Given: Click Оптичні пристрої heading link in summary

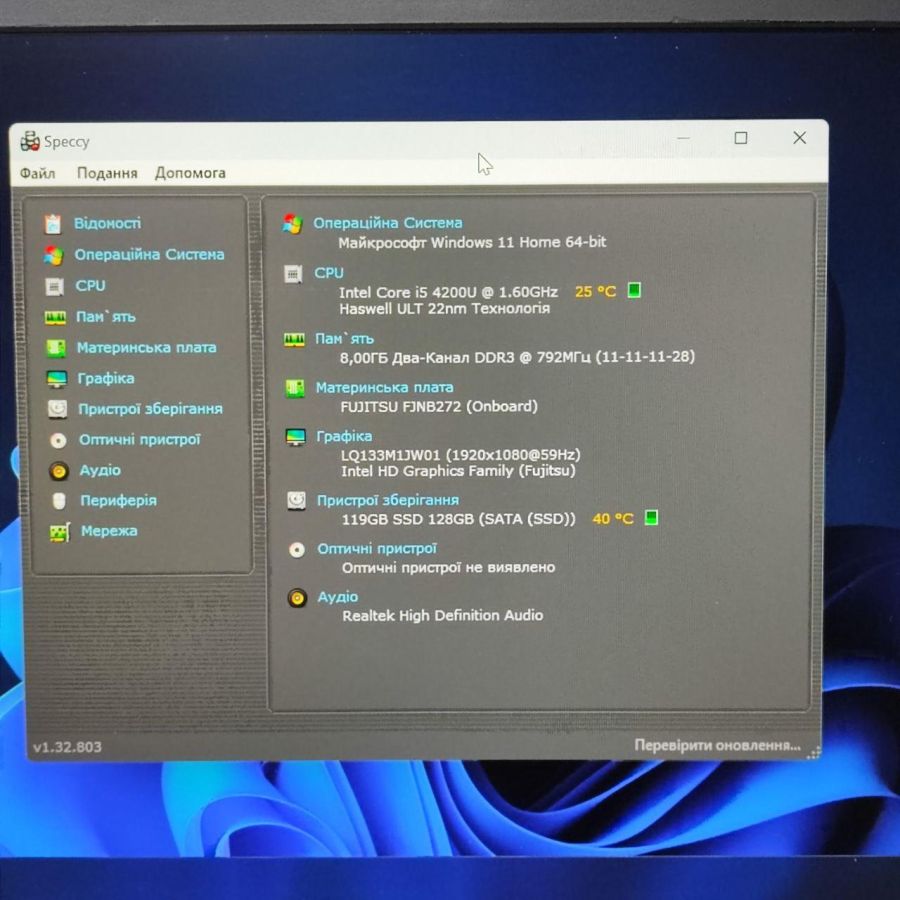Looking at the screenshot, I should [x=377, y=549].
